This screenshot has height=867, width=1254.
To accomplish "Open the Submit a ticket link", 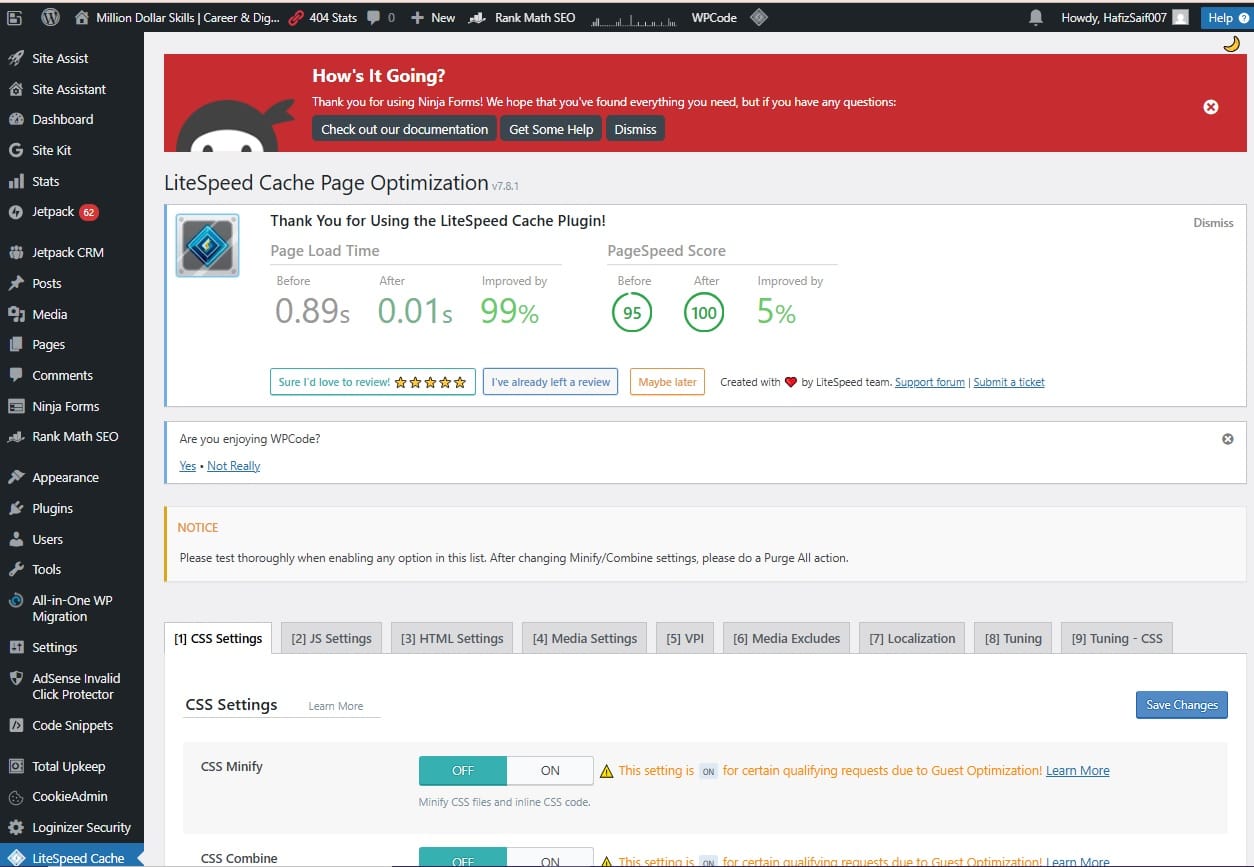I will pyautogui.click(x=1009, y=382).
